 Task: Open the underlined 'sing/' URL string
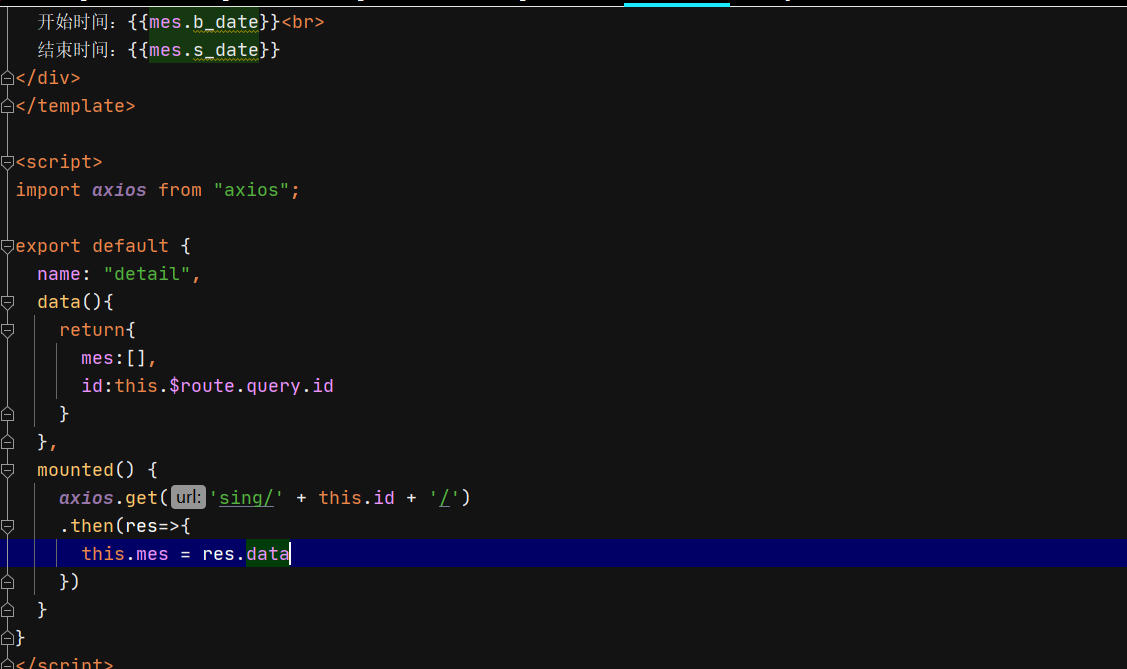tap(246, 498)
